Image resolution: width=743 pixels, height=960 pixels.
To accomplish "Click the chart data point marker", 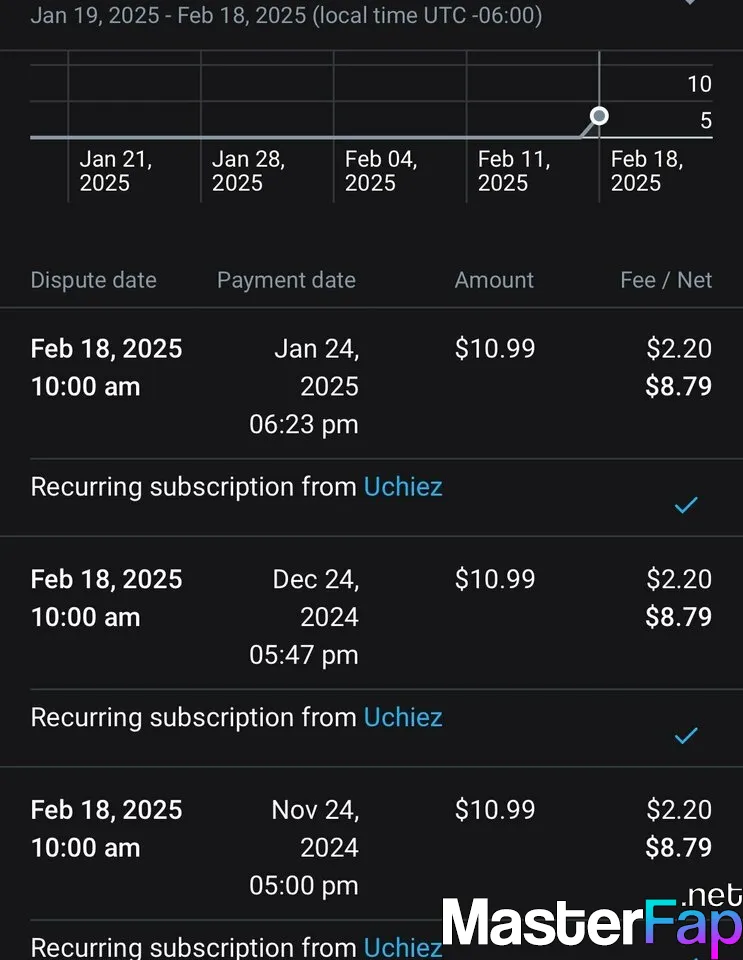I will pyautogui.click(x=599, y=116).
